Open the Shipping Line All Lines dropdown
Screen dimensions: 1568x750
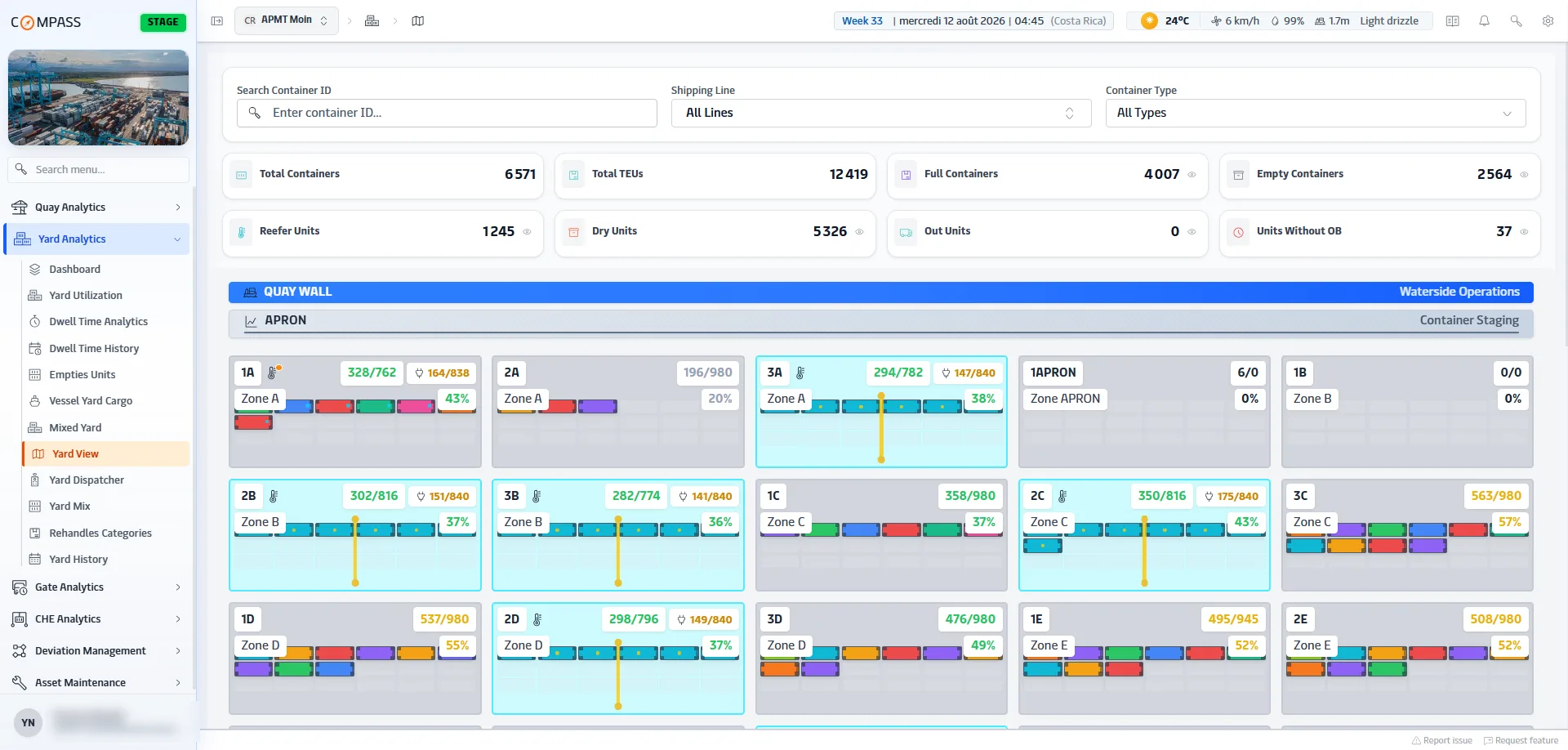pos(881,113)
